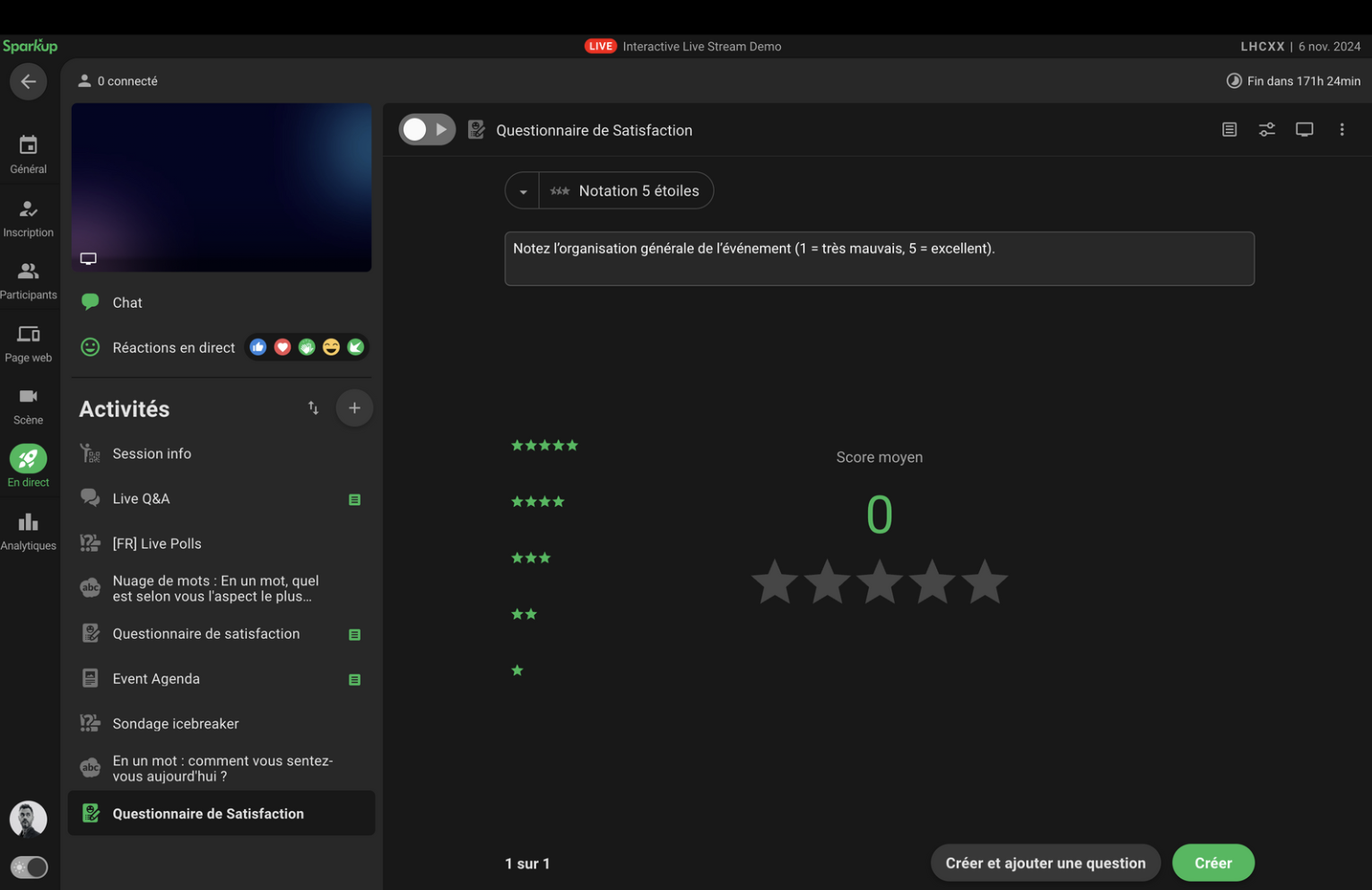Click the back arrow button
Image resolution: width=1372 pixels, height=890 pixels.
coord(29,82)
